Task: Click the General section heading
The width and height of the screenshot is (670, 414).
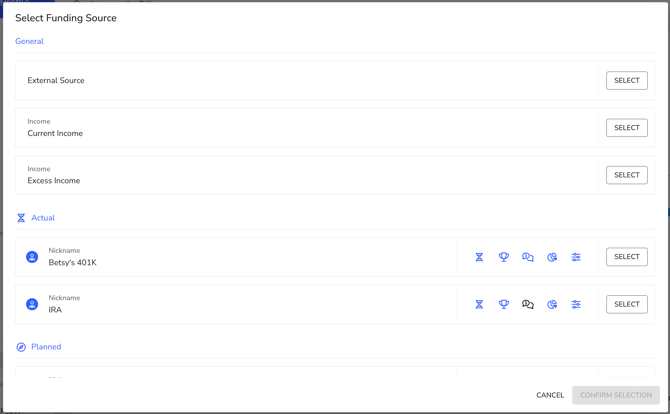Action: (x=29, y=41)
